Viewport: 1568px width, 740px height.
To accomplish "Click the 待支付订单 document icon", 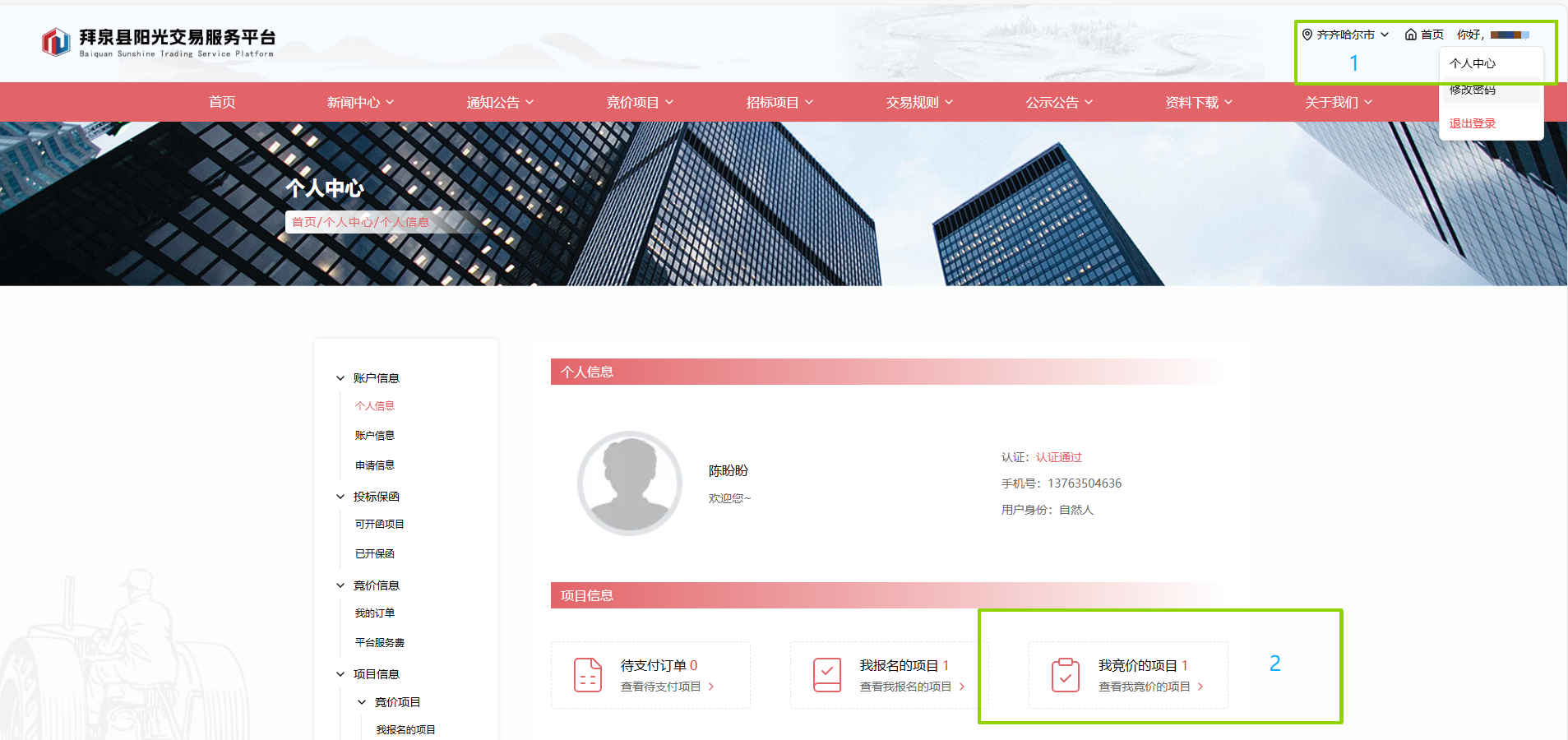I will pos(588,675).
